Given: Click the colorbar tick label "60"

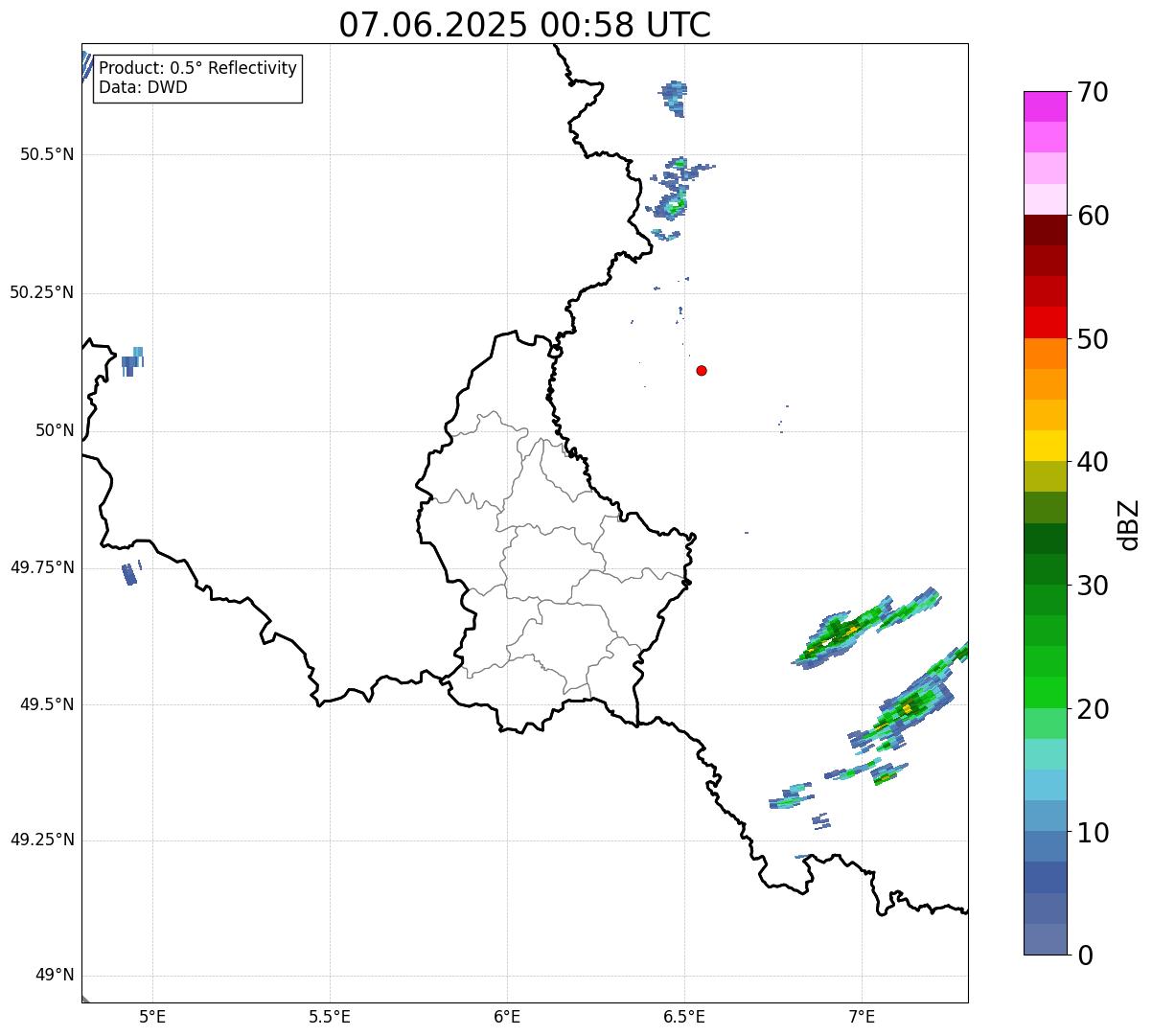Looking at the screenshot, I should 1092,216.
